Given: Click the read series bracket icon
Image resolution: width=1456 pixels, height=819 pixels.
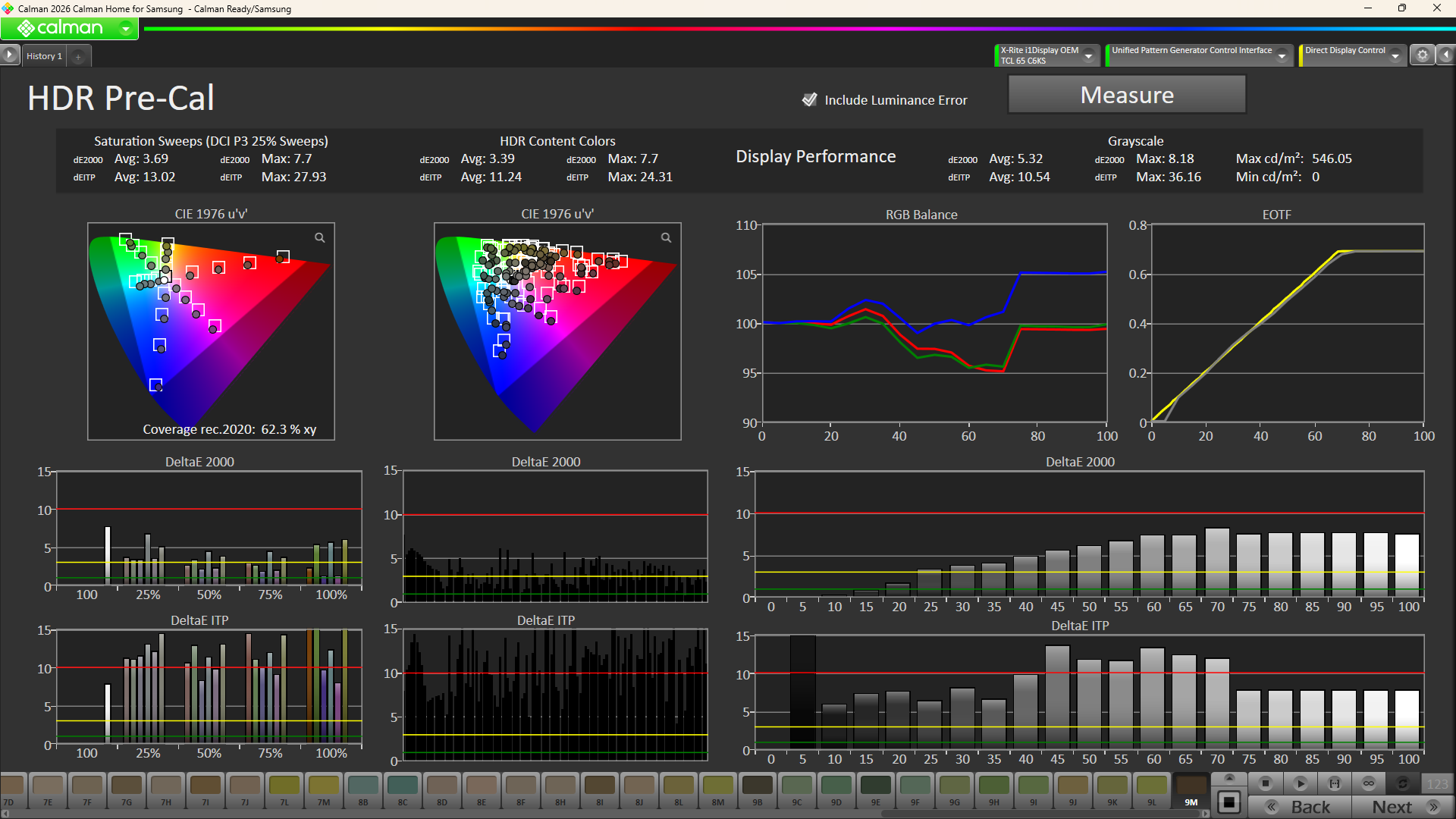Looking at the screenshot, I should click(1335, 783).
